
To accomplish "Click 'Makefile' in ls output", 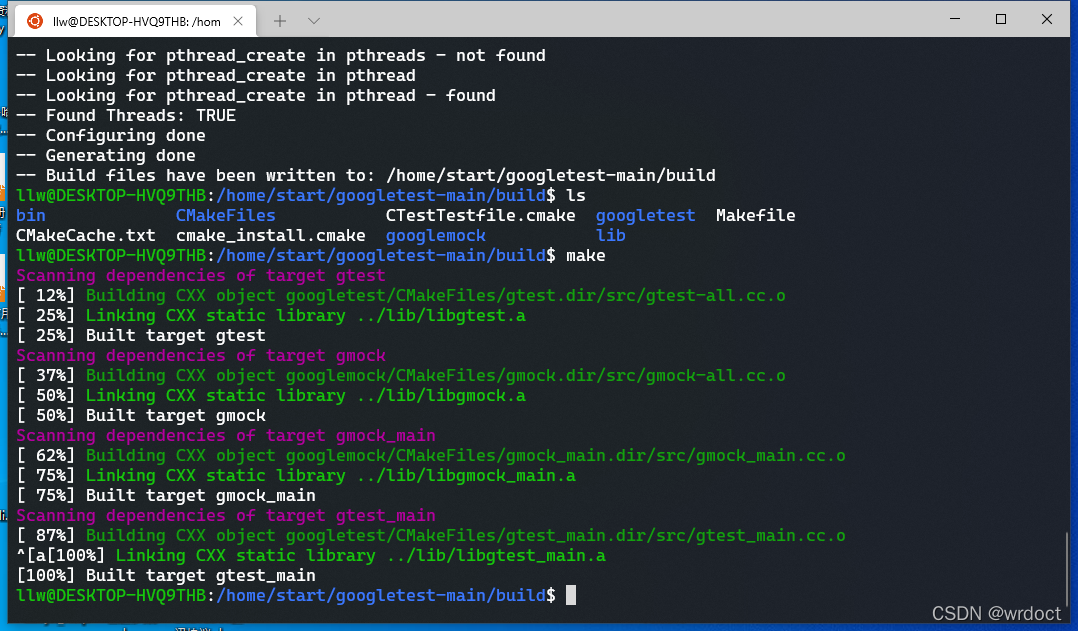I will (756, 216).
